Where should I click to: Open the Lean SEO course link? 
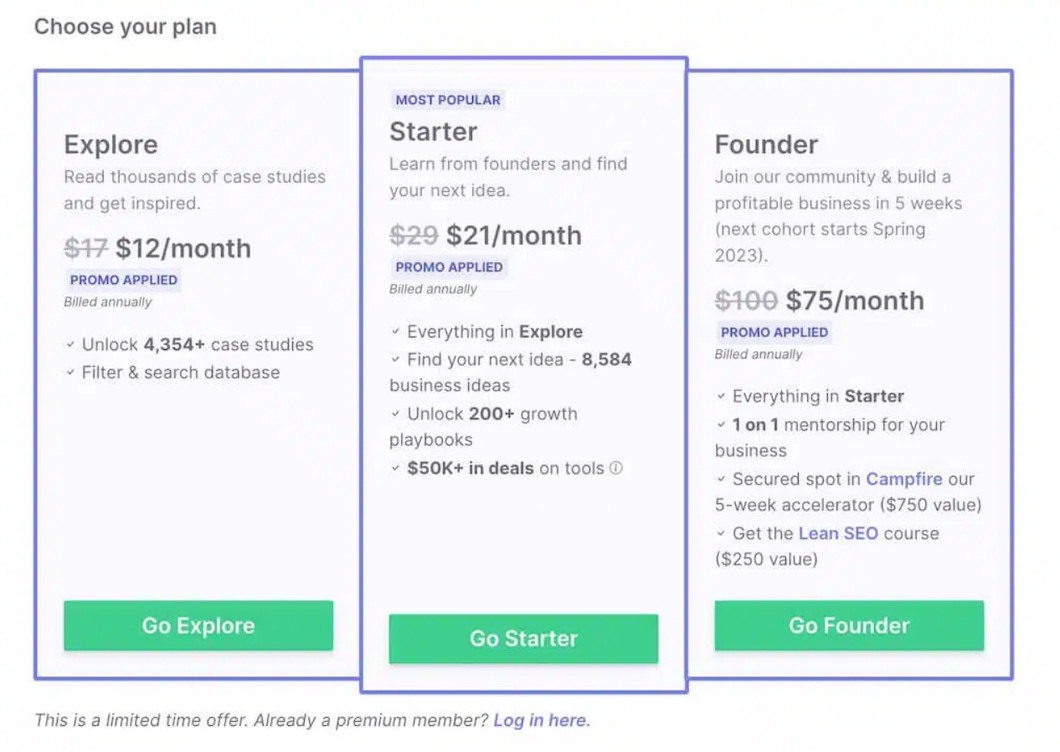[x=838, y=533]
